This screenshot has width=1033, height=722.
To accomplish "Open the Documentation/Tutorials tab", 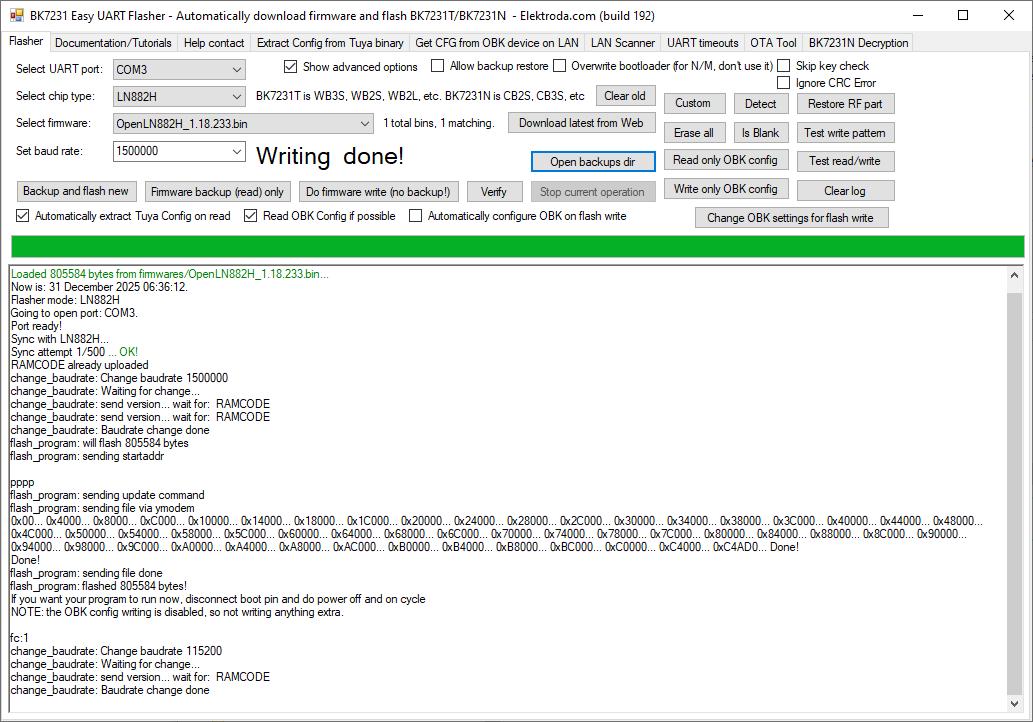I will tap(113, 43).
